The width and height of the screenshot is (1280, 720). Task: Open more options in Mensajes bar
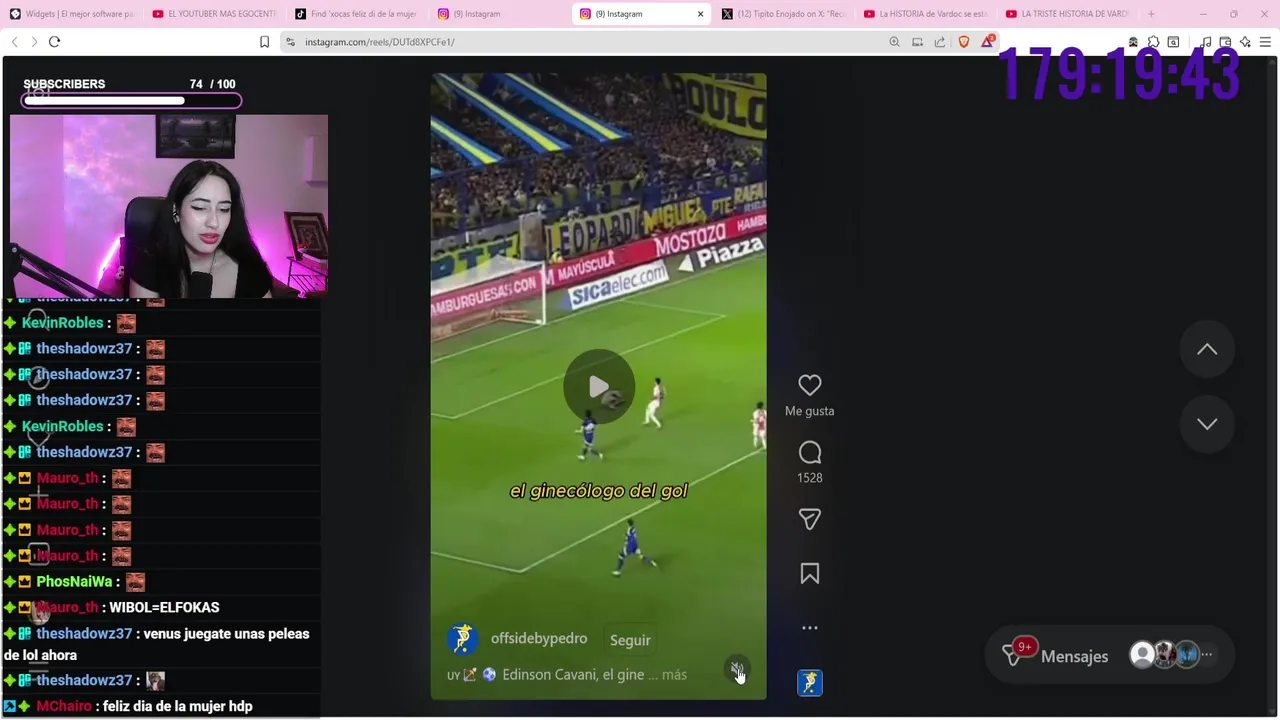(x=1207, y=655)
